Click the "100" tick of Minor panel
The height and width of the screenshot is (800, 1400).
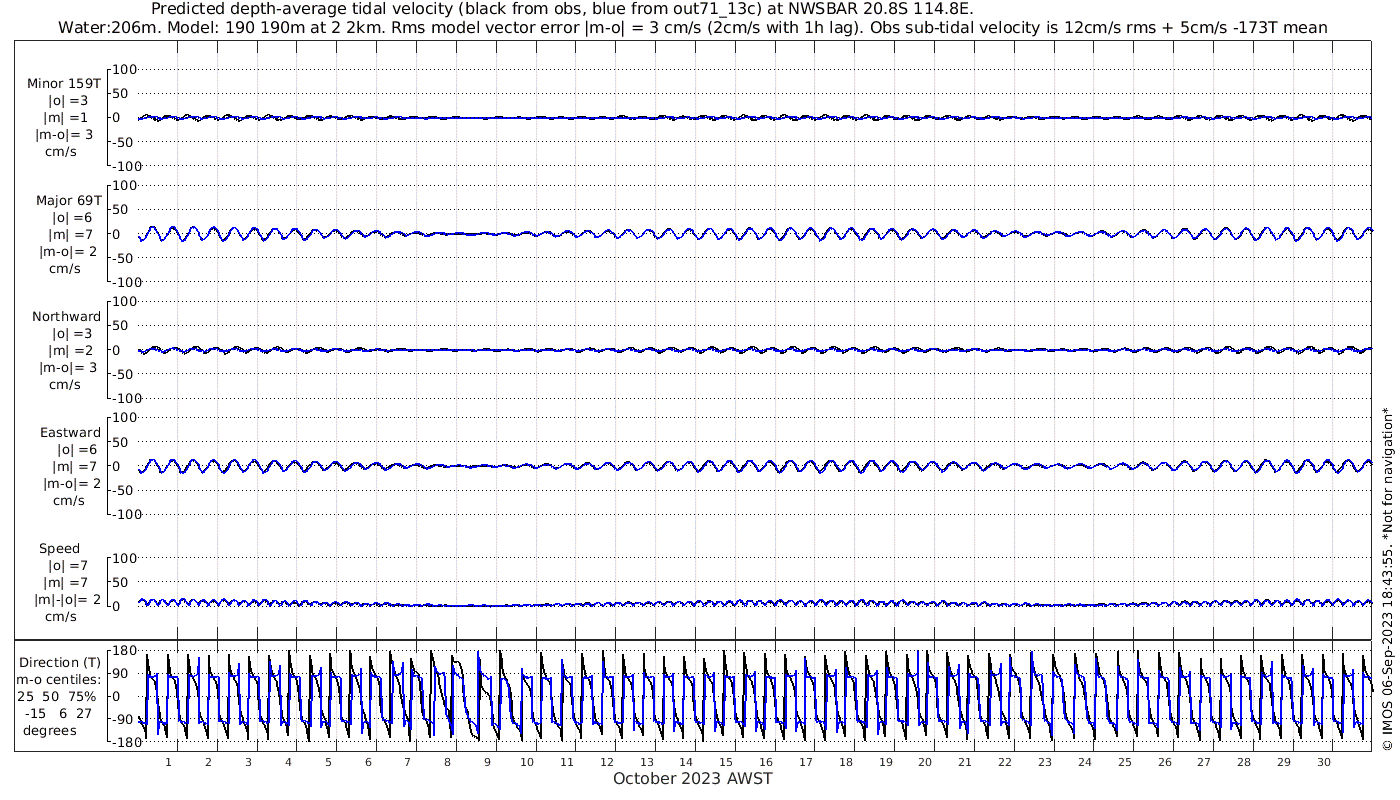[x=123, y=69]
